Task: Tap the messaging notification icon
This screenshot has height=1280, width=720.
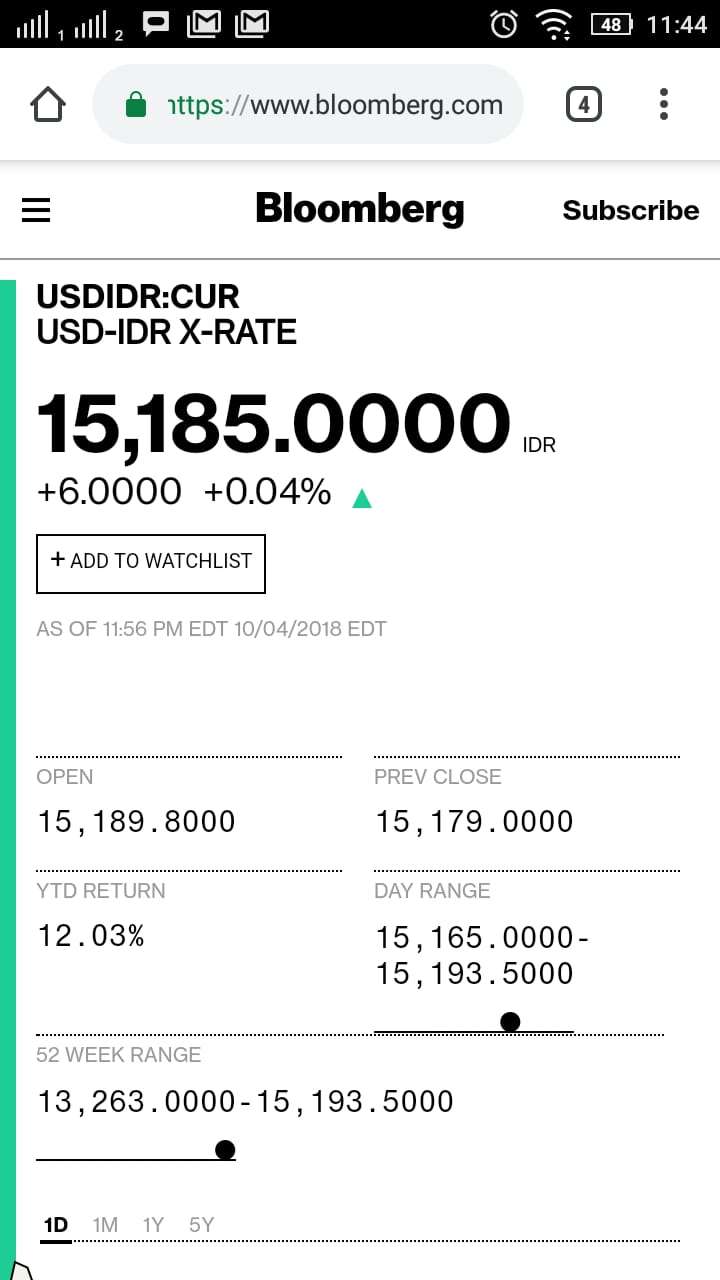Action: (157, 24)
